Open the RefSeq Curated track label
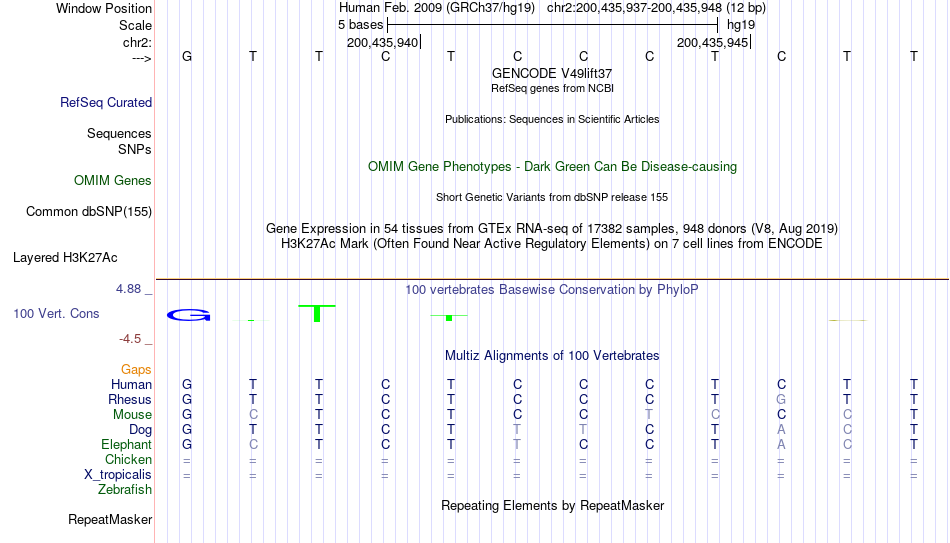 point(106,102)
